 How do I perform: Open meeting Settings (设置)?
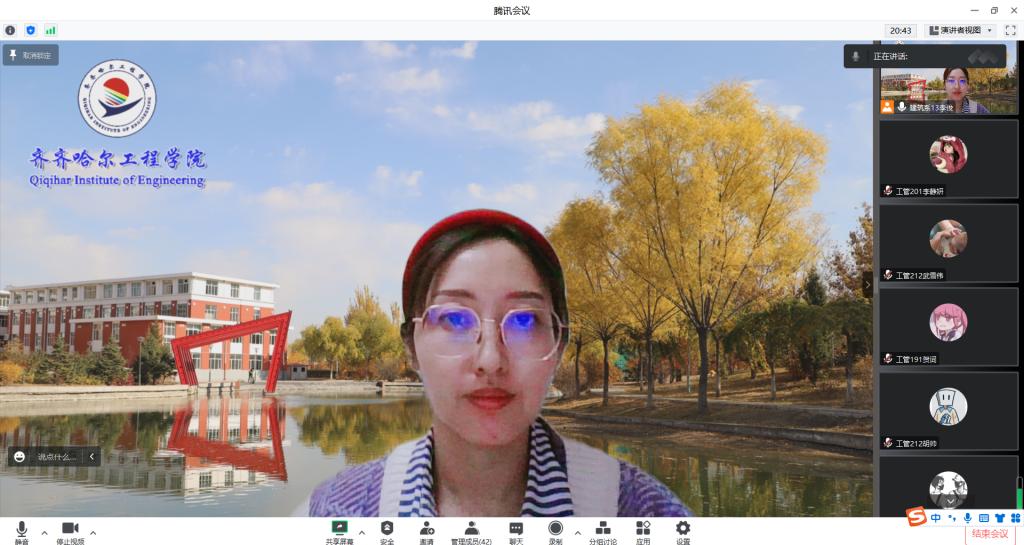coord(683,530)
